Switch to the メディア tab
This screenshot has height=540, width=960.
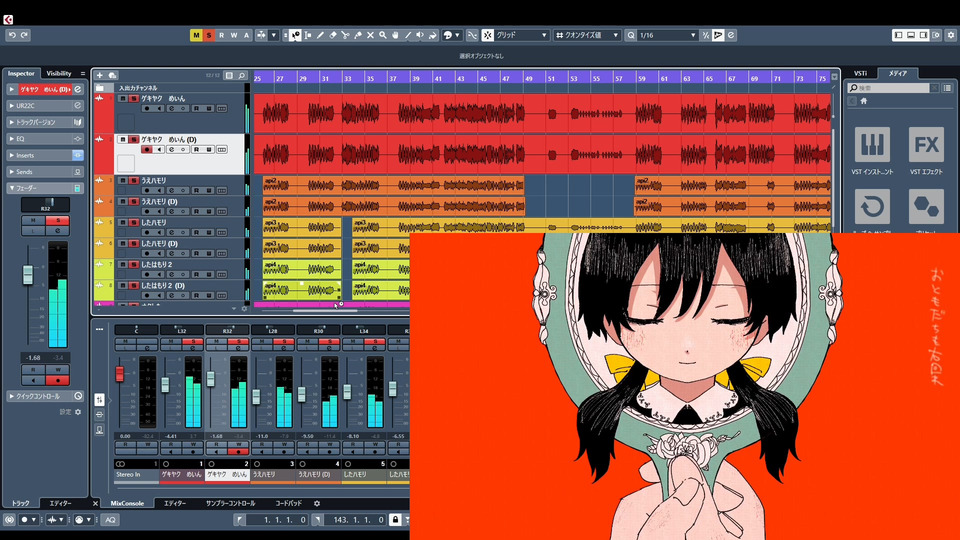click(x=898, y=73)
